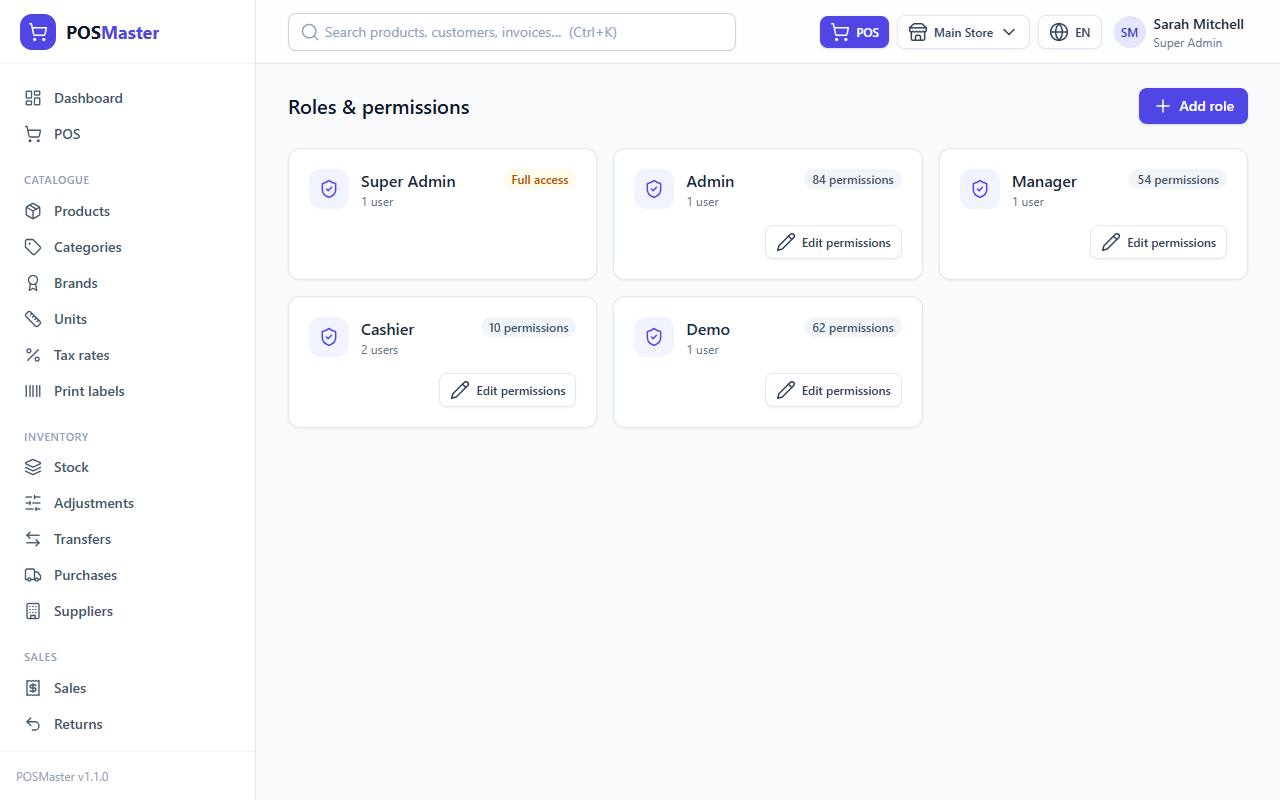Viewport: 1280px width, 800px height.
Task: Click the POS cart icon in sidebar
Action: coord(33,134)
